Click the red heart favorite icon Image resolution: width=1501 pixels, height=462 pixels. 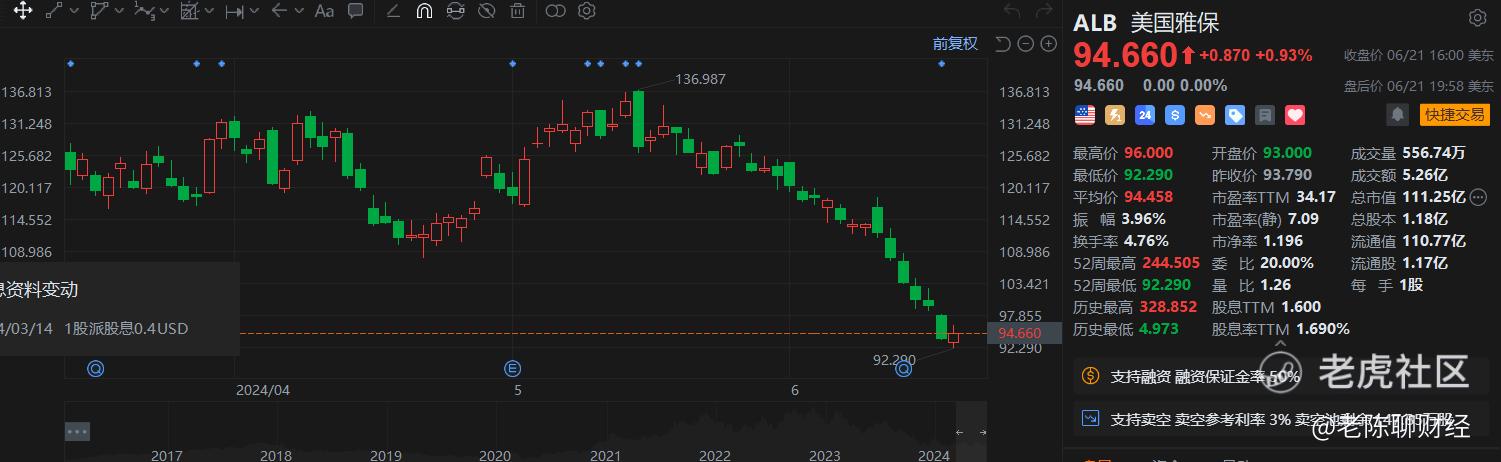coord(1295,115)
